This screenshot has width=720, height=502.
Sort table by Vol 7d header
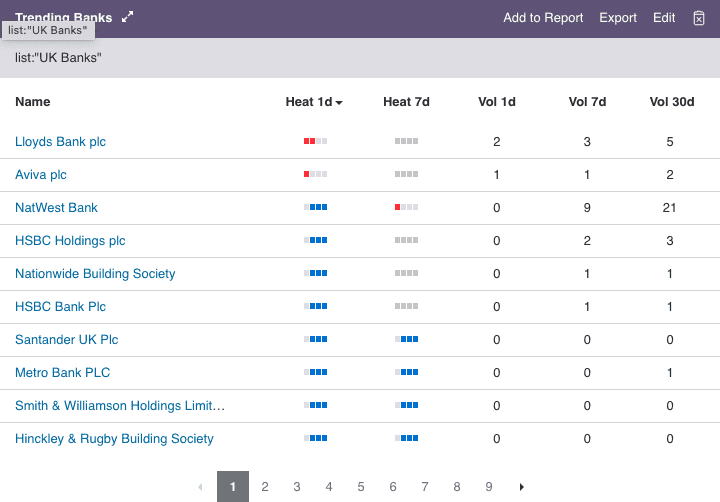tap(587, 102)
